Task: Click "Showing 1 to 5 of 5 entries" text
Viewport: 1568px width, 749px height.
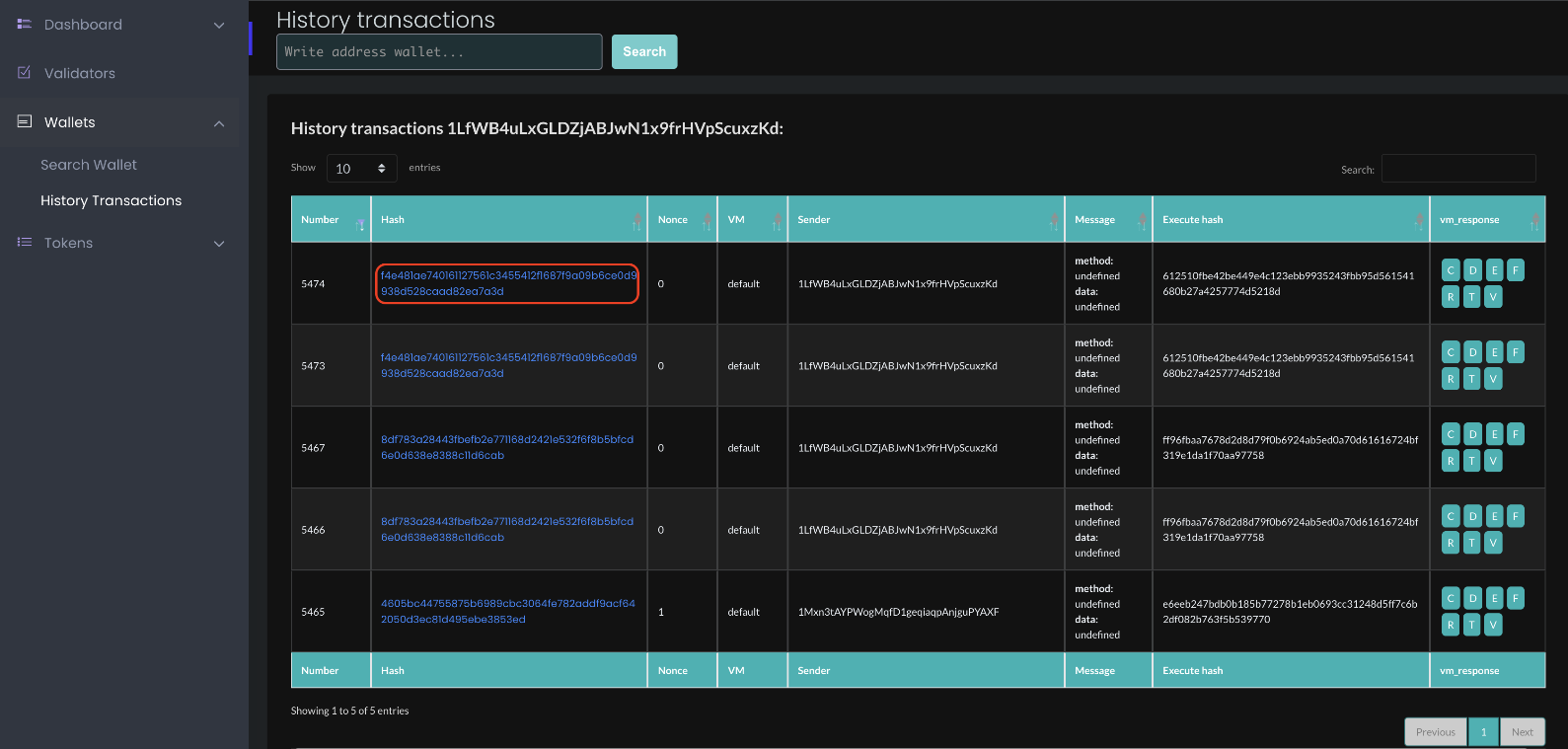Action: tap(349, 711)
